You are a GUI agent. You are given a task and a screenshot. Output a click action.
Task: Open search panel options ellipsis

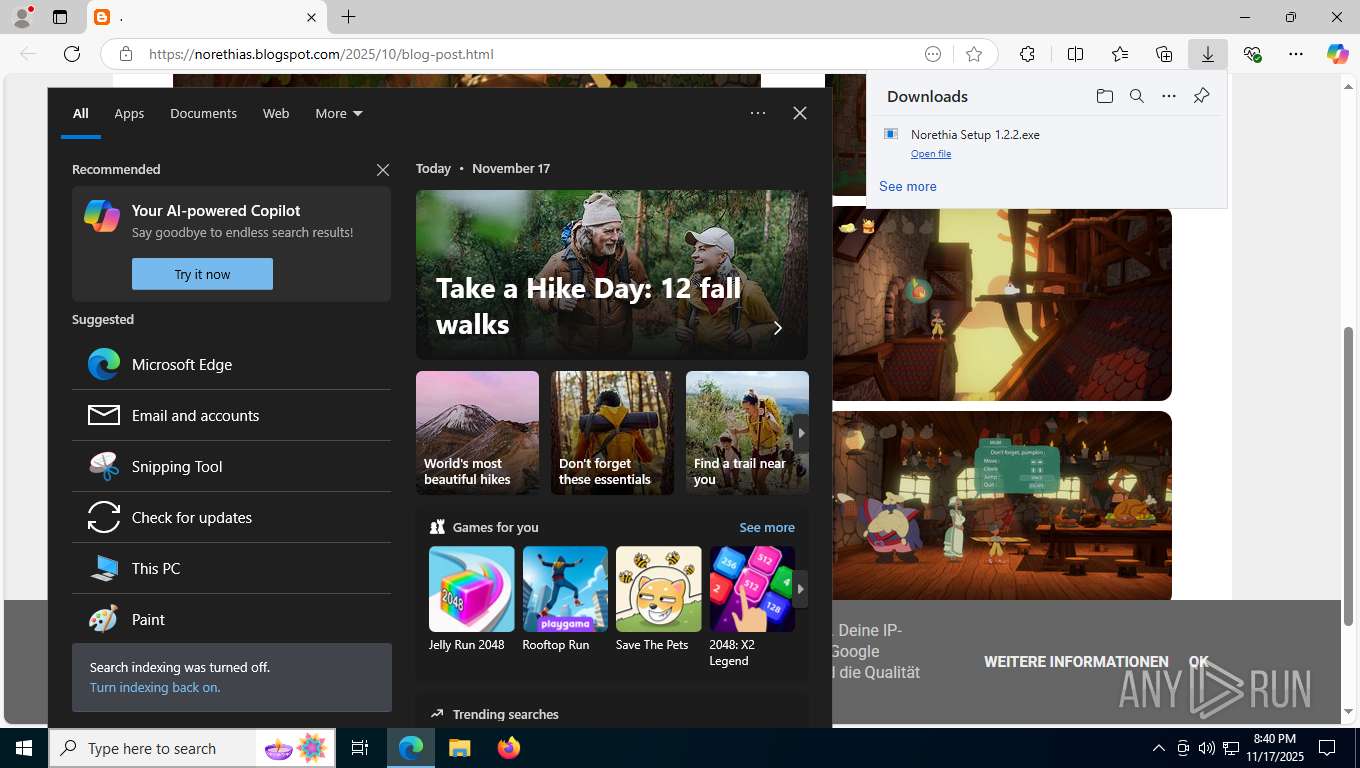click(758, 113)
